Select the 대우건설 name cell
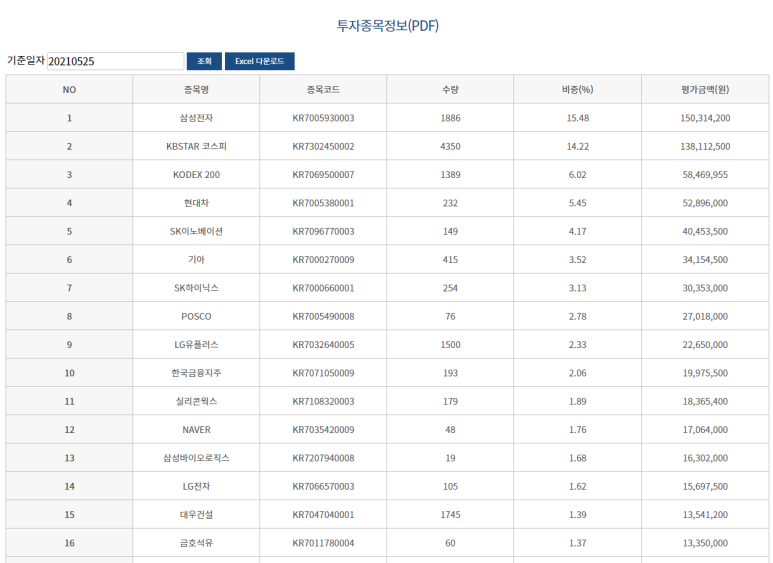 (196, 515)
